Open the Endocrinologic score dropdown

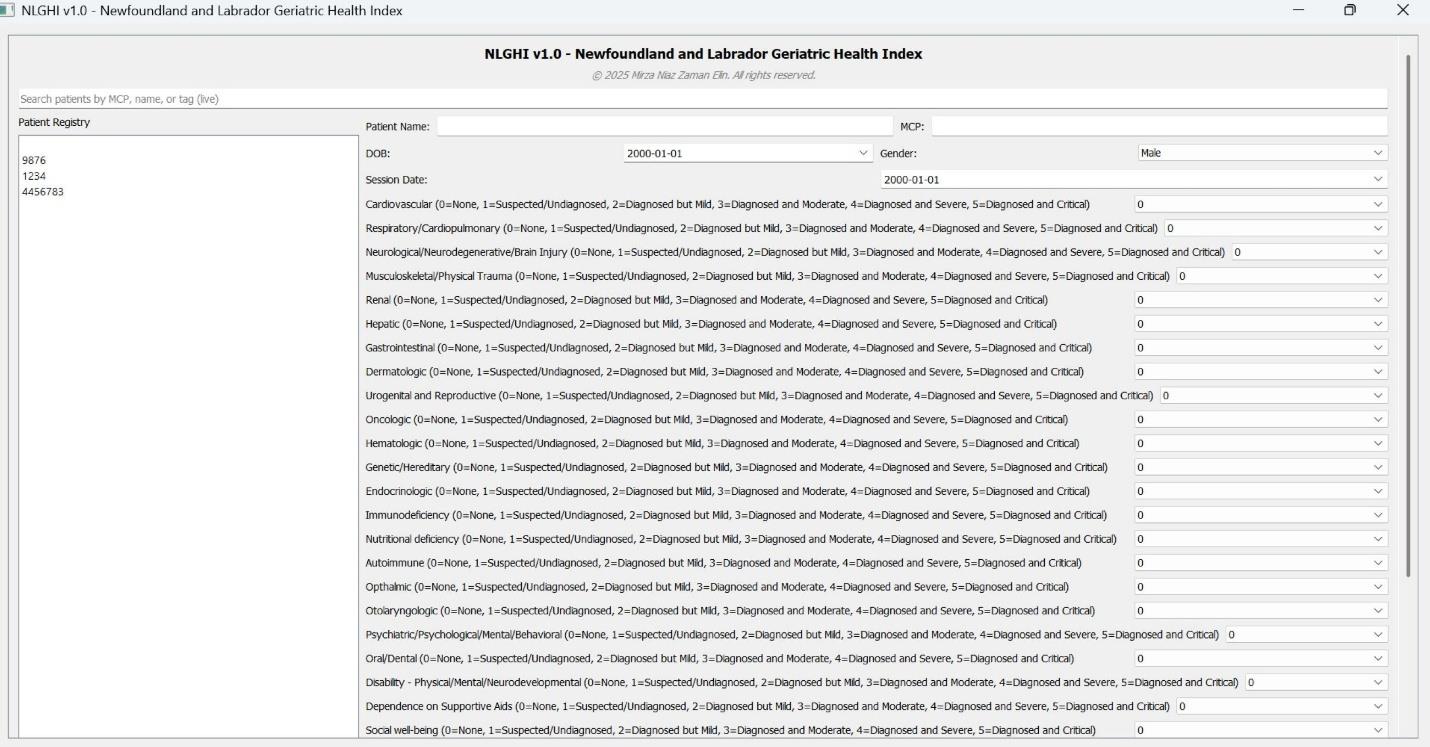click(1261, 491)
